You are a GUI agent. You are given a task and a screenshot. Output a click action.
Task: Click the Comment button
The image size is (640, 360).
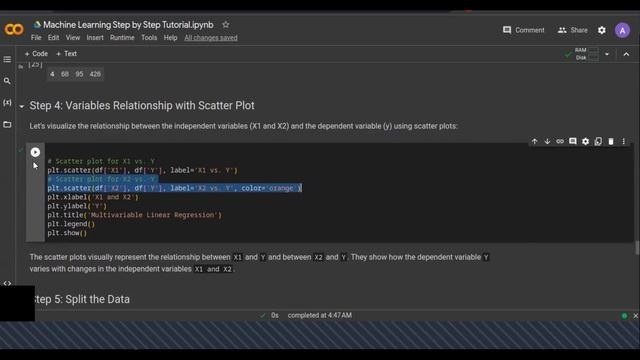click(x=523, y=30)
